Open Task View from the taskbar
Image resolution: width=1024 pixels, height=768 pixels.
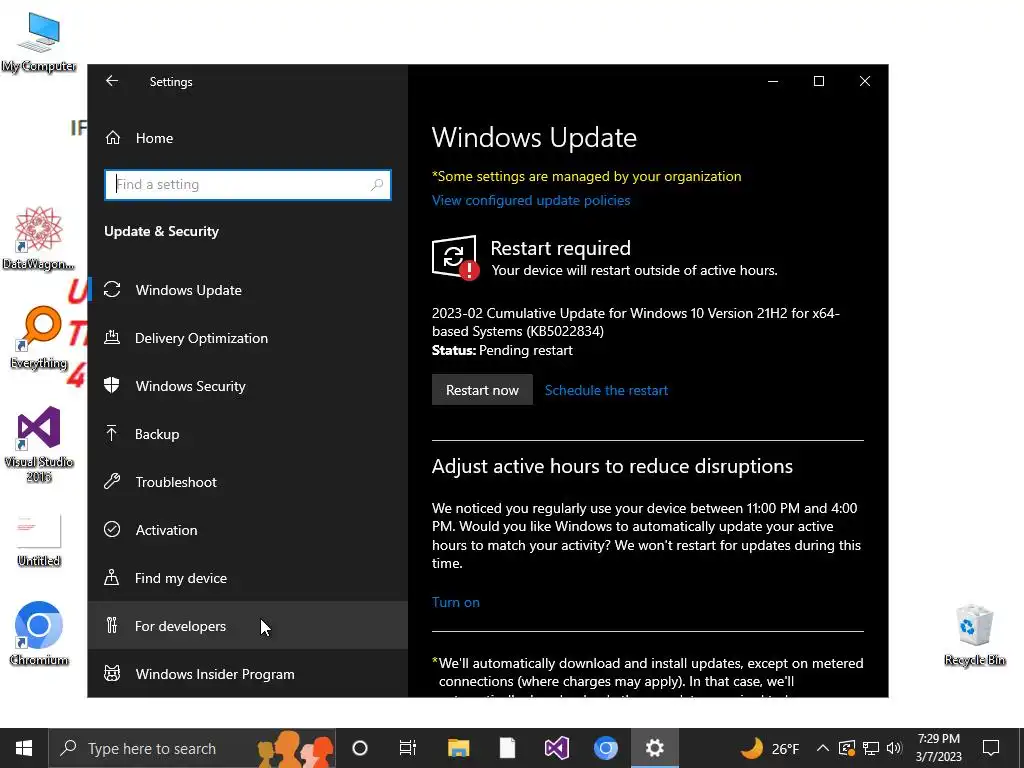coord(408,748)
